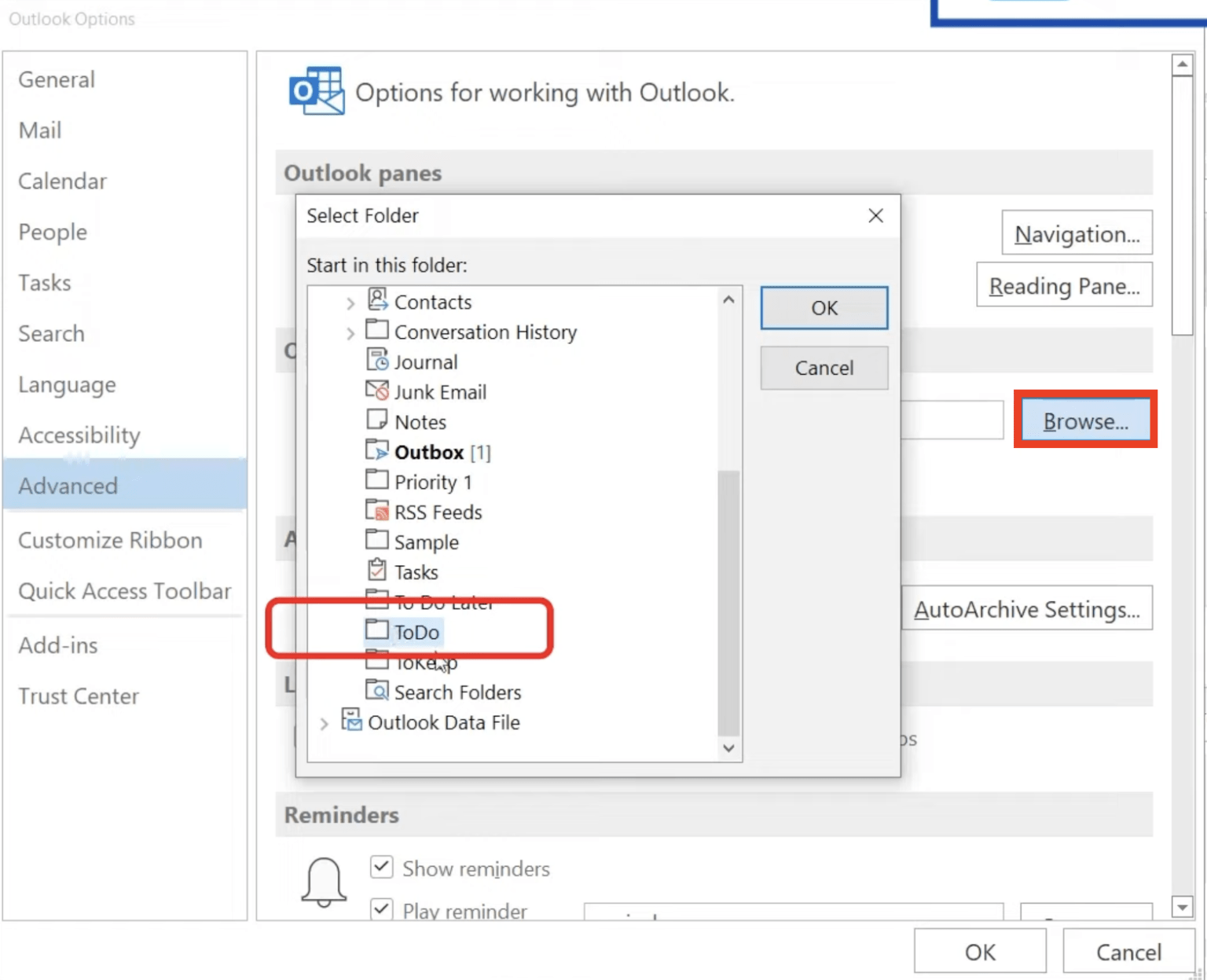The image size is (1207, 980).
Task: Click the Outlook logo icon in options header
Action: click(x=317, y=90)
